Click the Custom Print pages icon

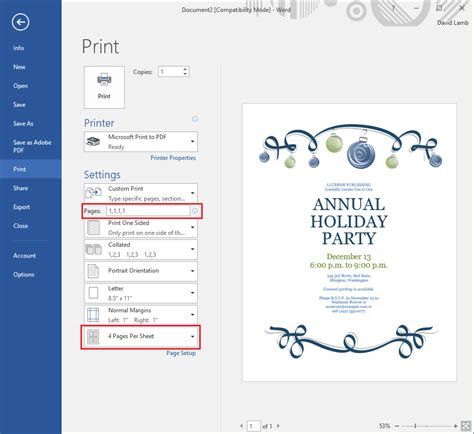[93, 193]
